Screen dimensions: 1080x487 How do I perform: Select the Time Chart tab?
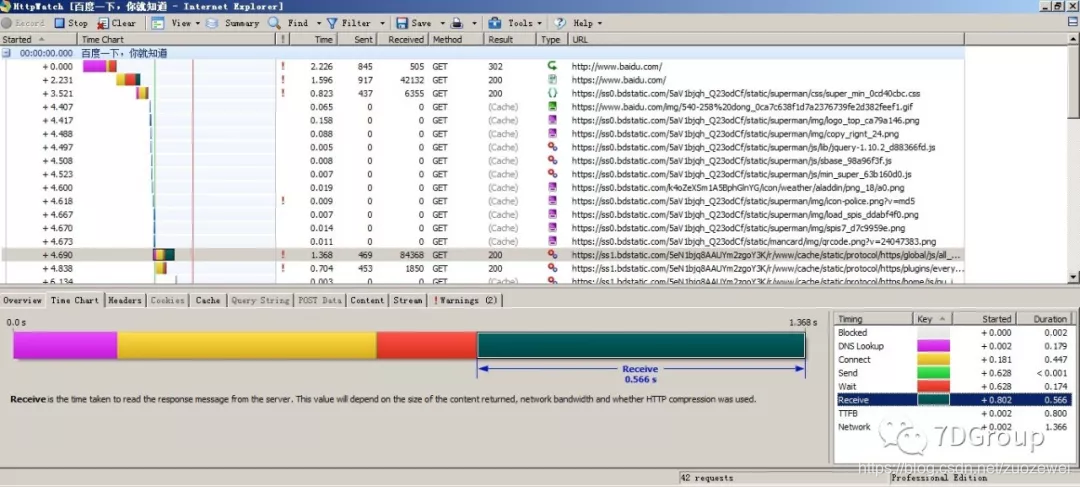point(74,300)
